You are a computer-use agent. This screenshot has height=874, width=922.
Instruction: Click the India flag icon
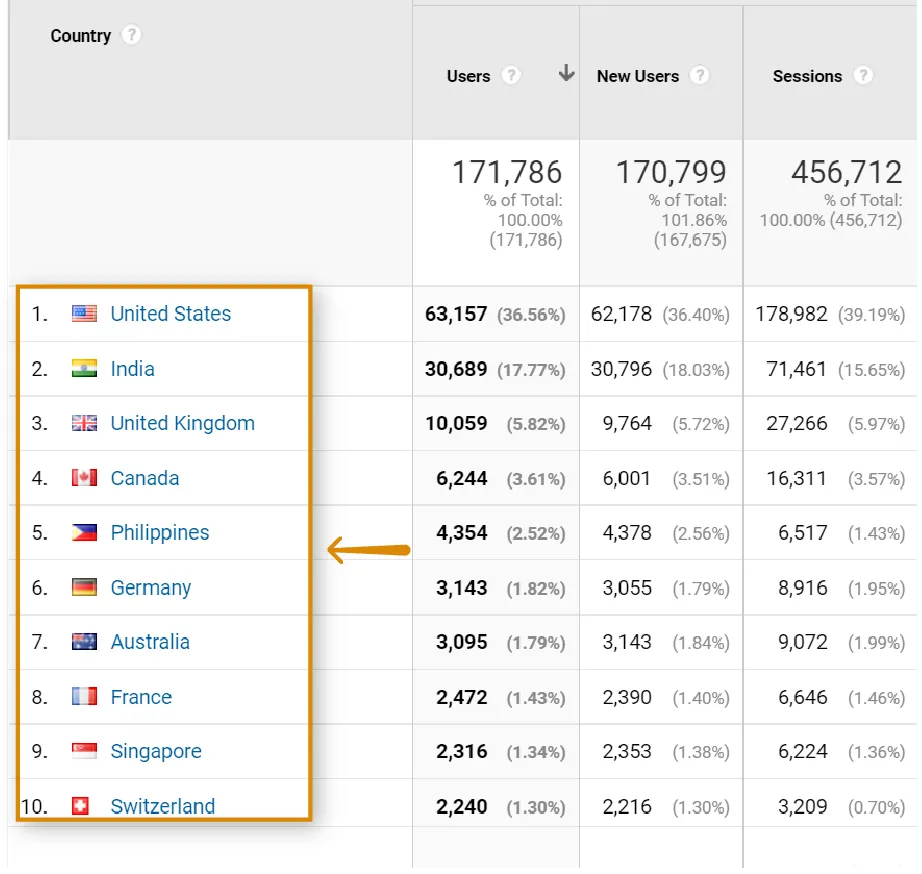click(x=84, y=369)
